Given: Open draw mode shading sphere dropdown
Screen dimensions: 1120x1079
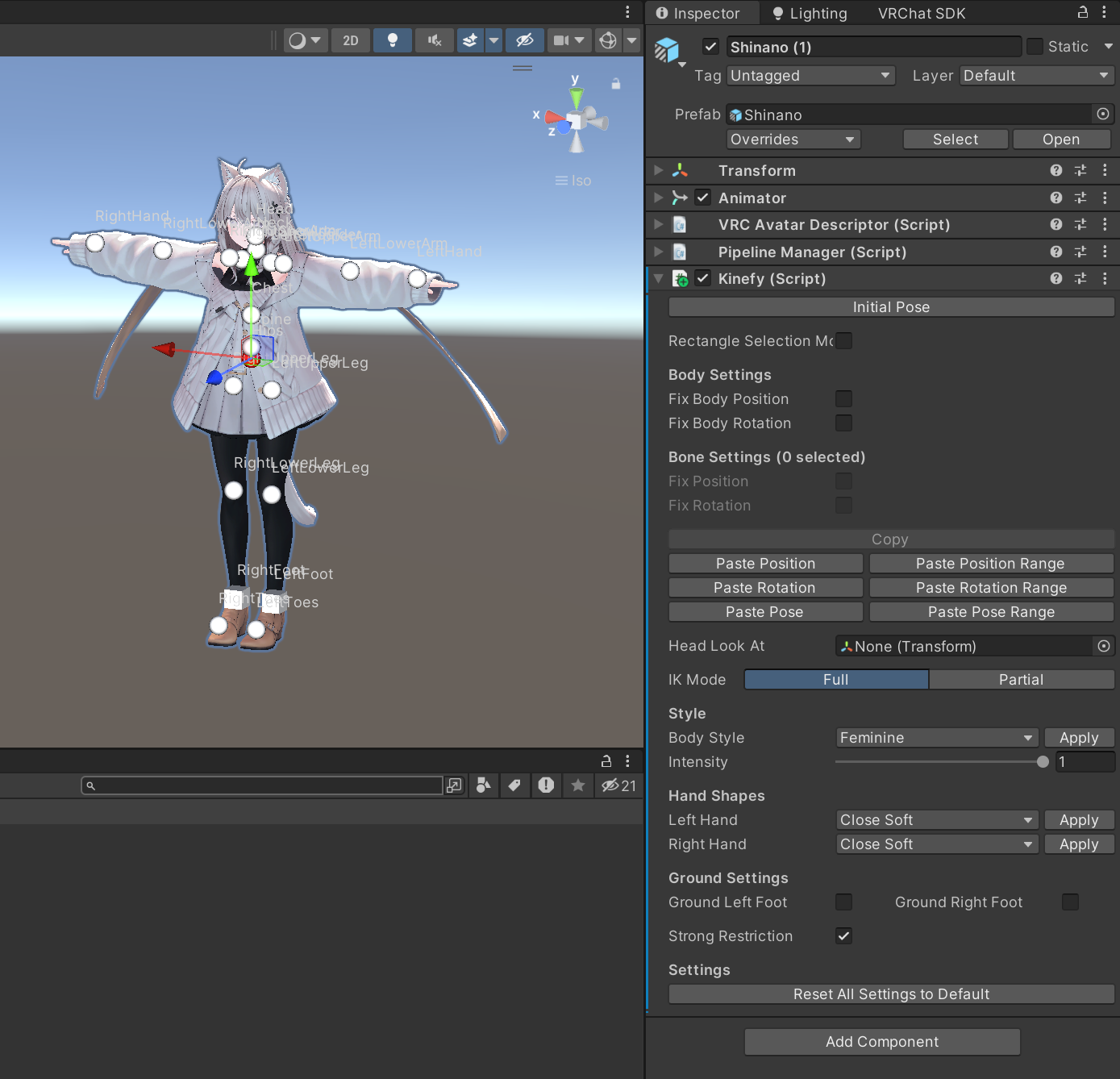Looking at the screenshot, I should (306, 40).
